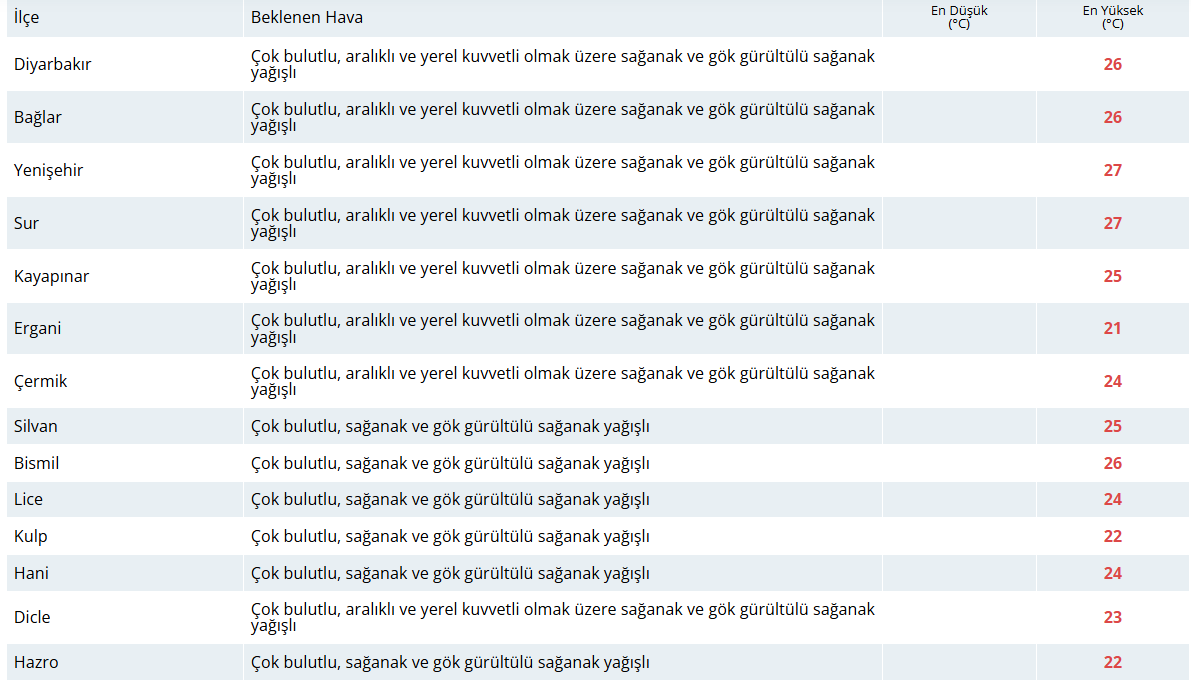The height and width of the screenshot is (682, 1191).
Task: Select the Sur district name
Action: coord(27,223)
